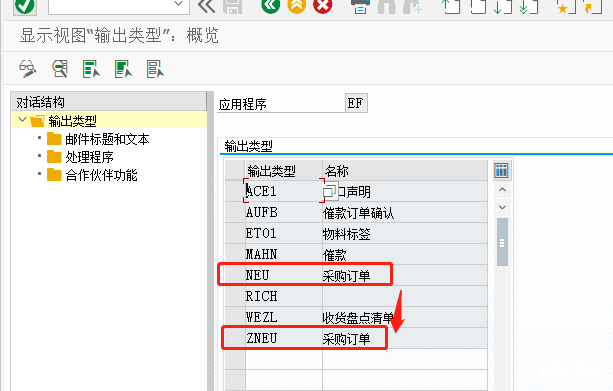Click the 应用程序 field value EF
Screen dimensions: 613x391
(356, 103)
